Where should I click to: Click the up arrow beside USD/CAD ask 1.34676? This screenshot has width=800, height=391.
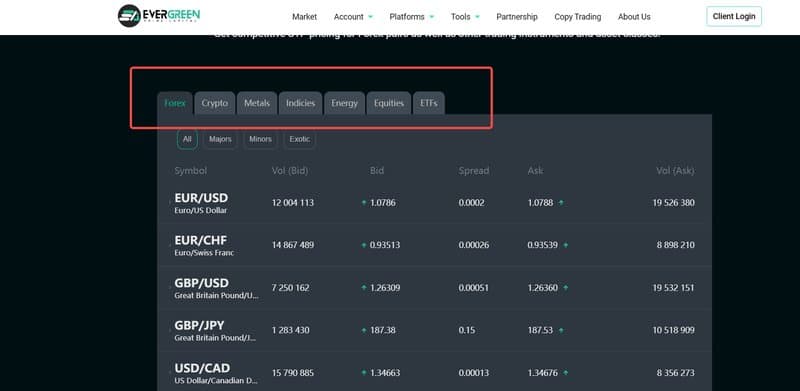[565, 373]
